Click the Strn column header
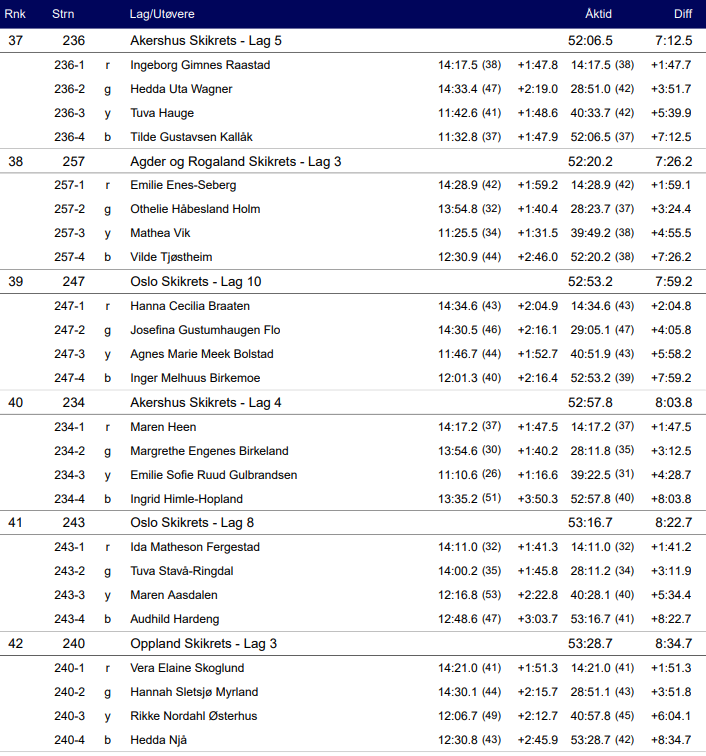Screen dimensions: 706x756 click(x=64, y=15)
